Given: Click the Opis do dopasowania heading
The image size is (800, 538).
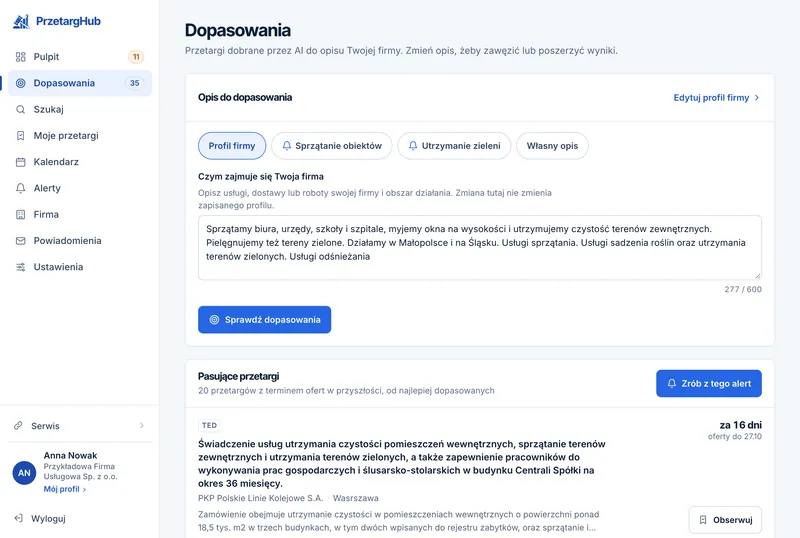Looking at the screenshot, I should [x=245, y=97].
